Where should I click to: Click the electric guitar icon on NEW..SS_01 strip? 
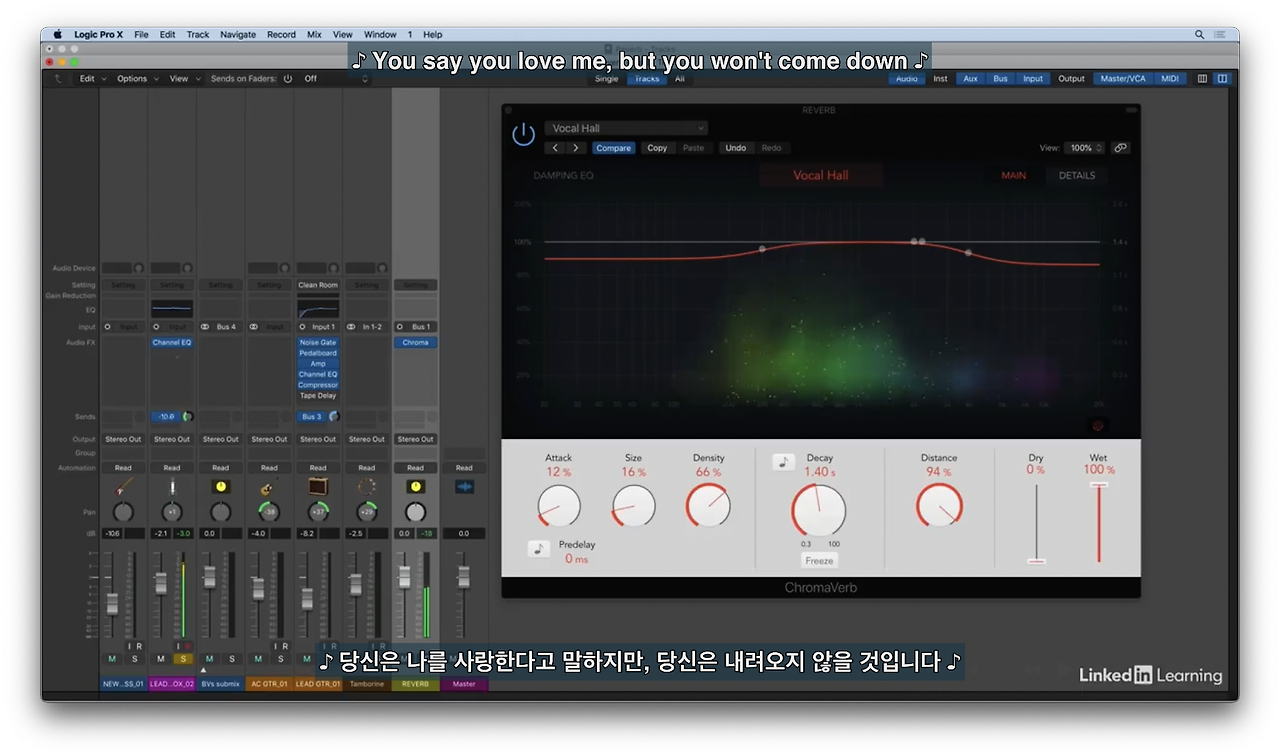pyautogui.click(x=123, y=487)
